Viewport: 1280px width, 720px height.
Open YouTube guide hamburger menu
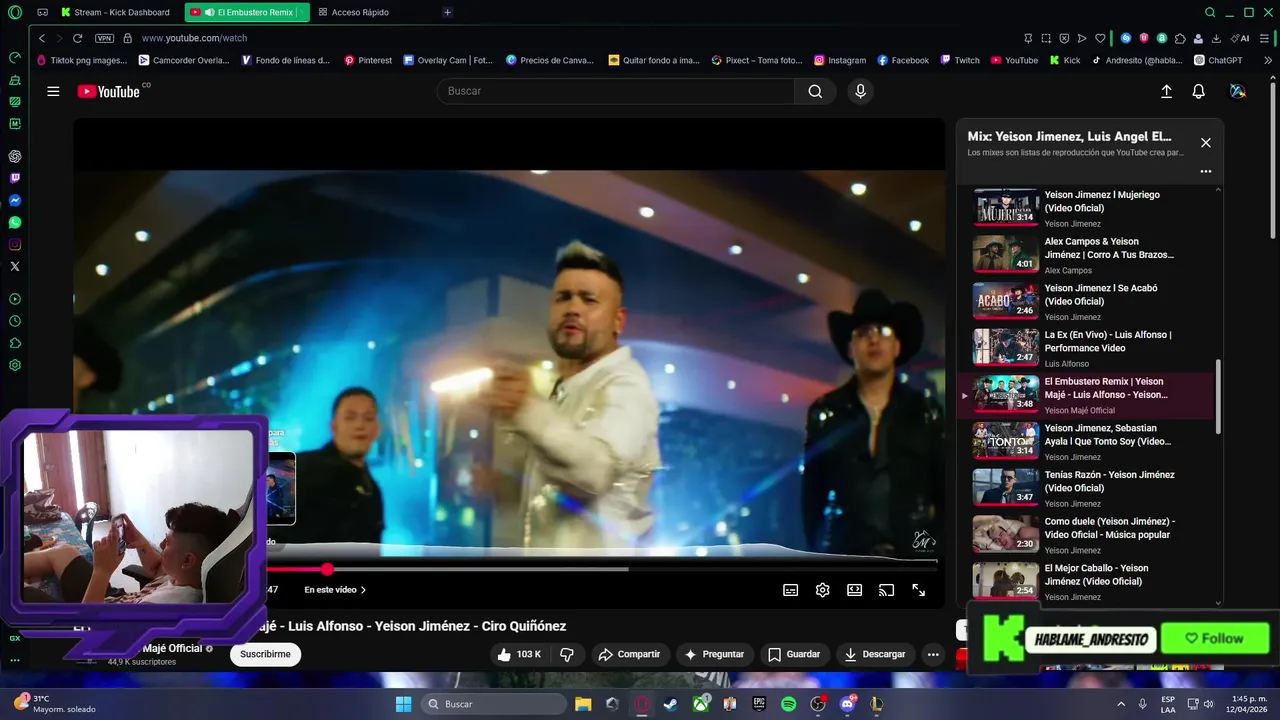coord(53,91)
